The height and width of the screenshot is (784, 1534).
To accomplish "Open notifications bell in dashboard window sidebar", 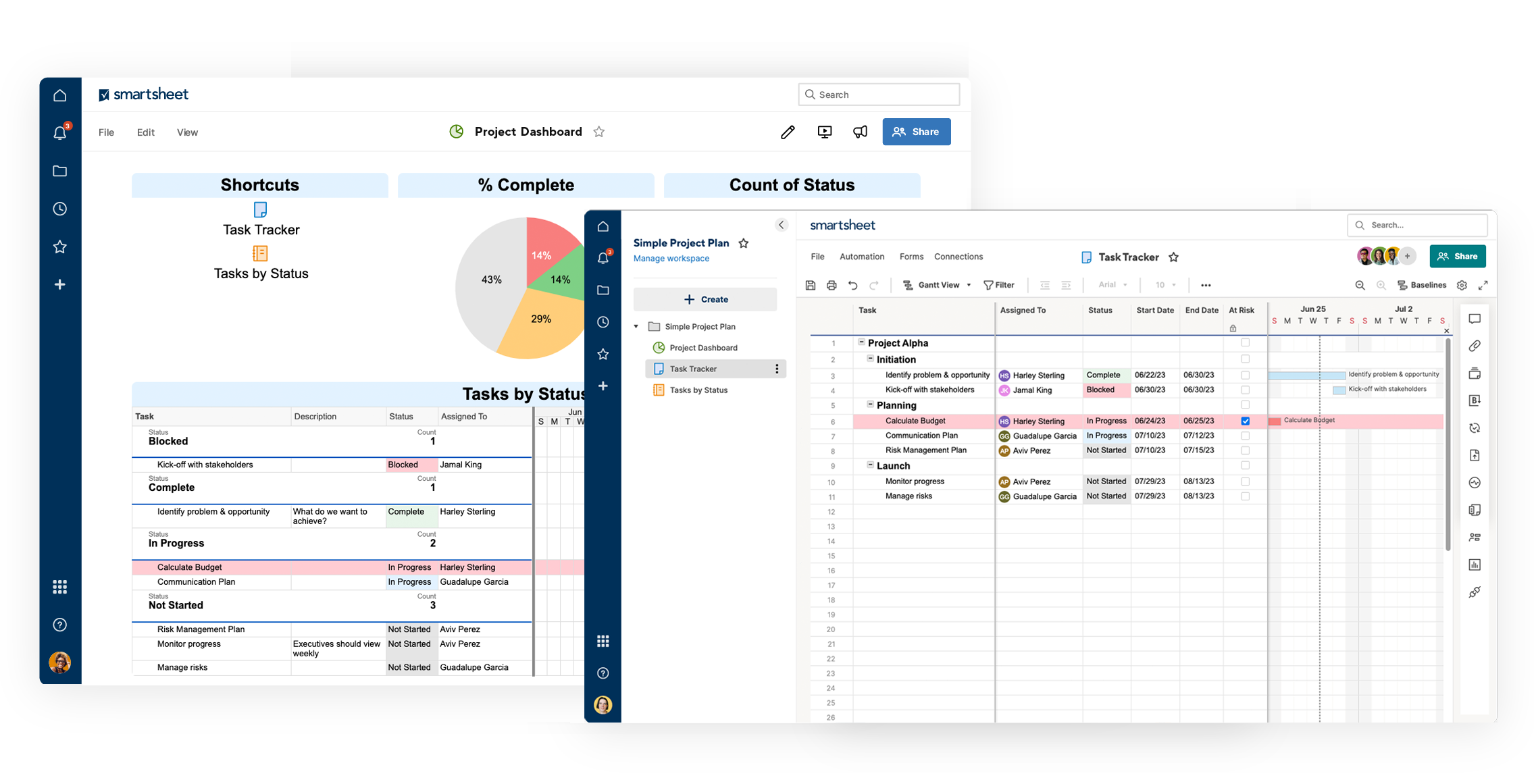I will click(x=60, y=132).
